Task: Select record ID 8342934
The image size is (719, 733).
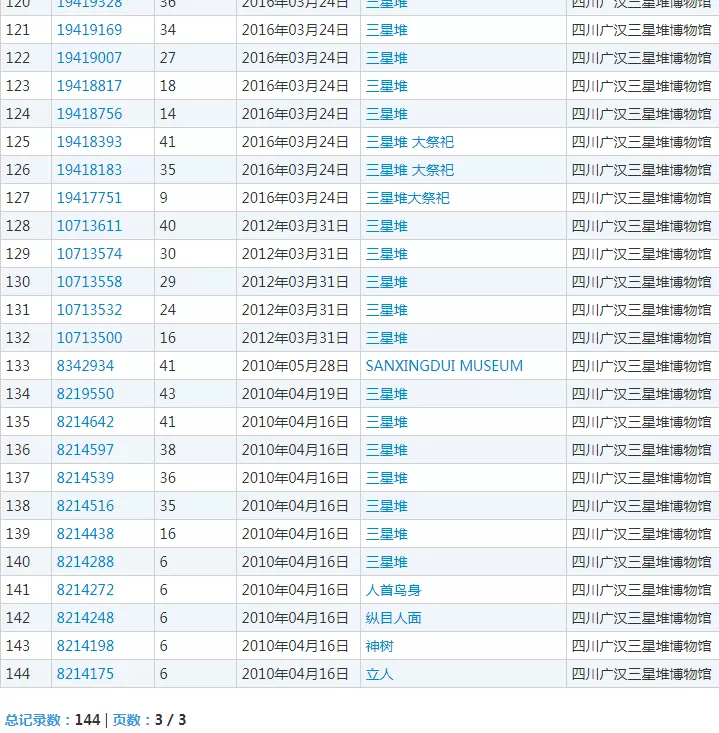Action: click(85, 366)
